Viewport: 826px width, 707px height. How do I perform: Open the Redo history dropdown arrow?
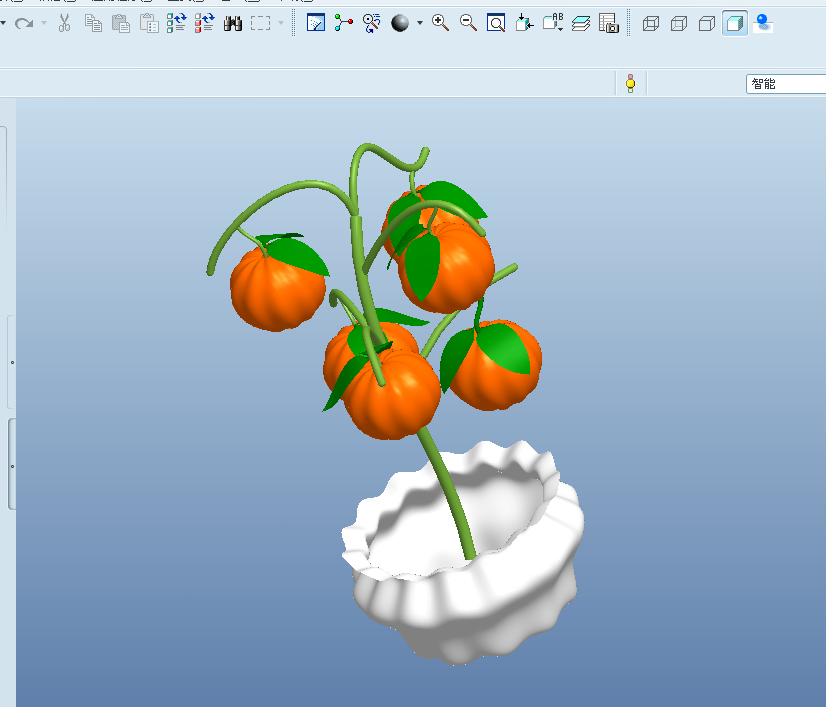44,23
